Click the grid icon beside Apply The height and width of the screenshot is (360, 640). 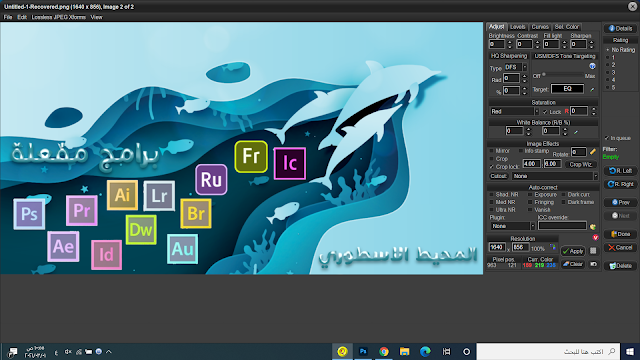(x=593, y=251)
